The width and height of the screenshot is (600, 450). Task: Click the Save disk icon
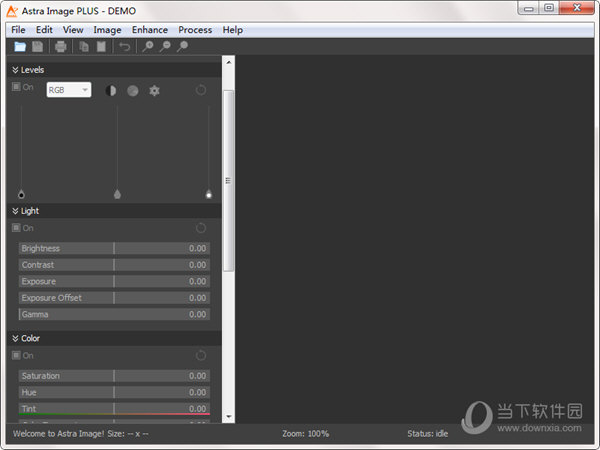coord(38,47)
